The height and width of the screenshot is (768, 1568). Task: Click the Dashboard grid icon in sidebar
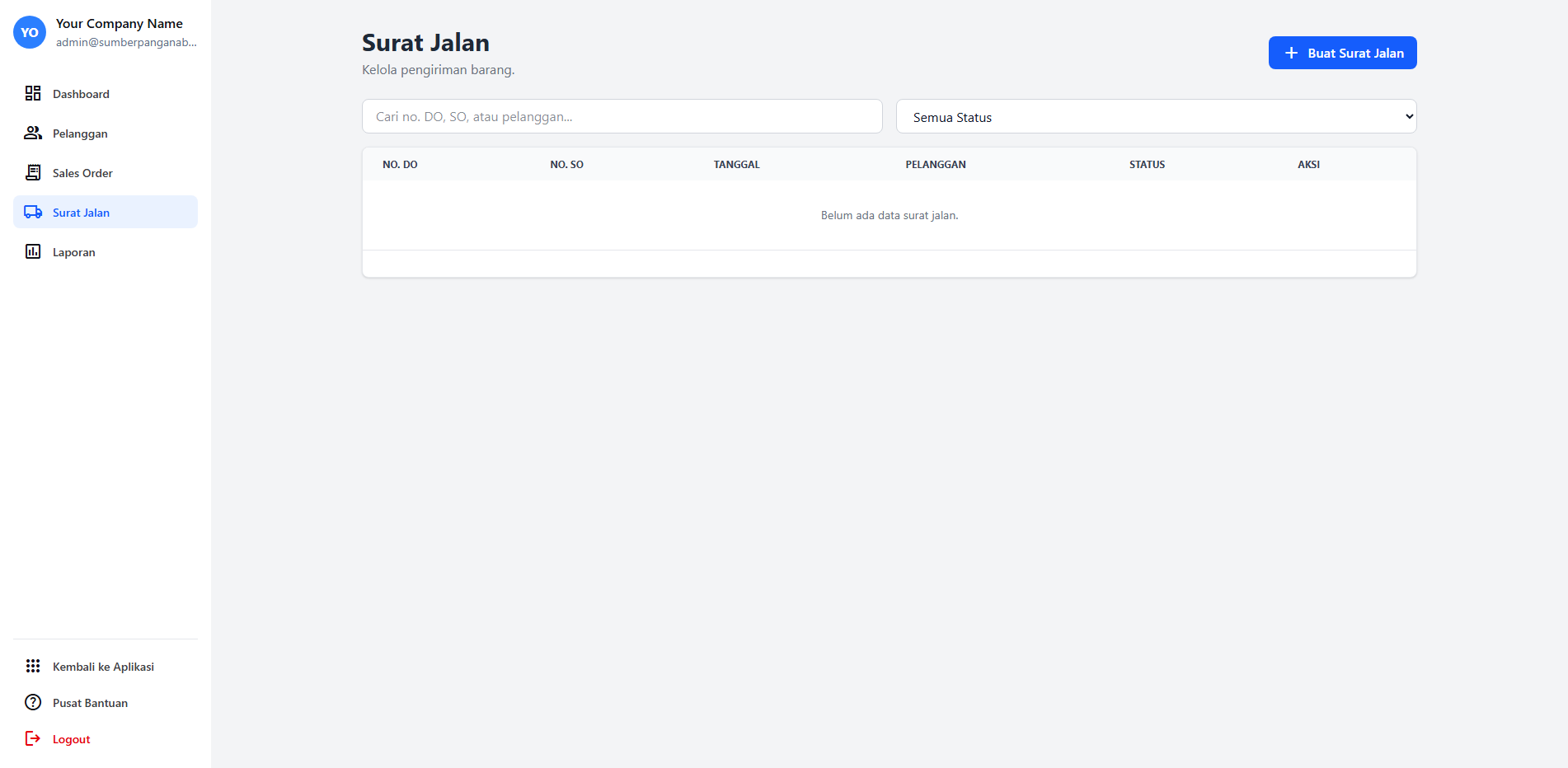coord(33,93)
